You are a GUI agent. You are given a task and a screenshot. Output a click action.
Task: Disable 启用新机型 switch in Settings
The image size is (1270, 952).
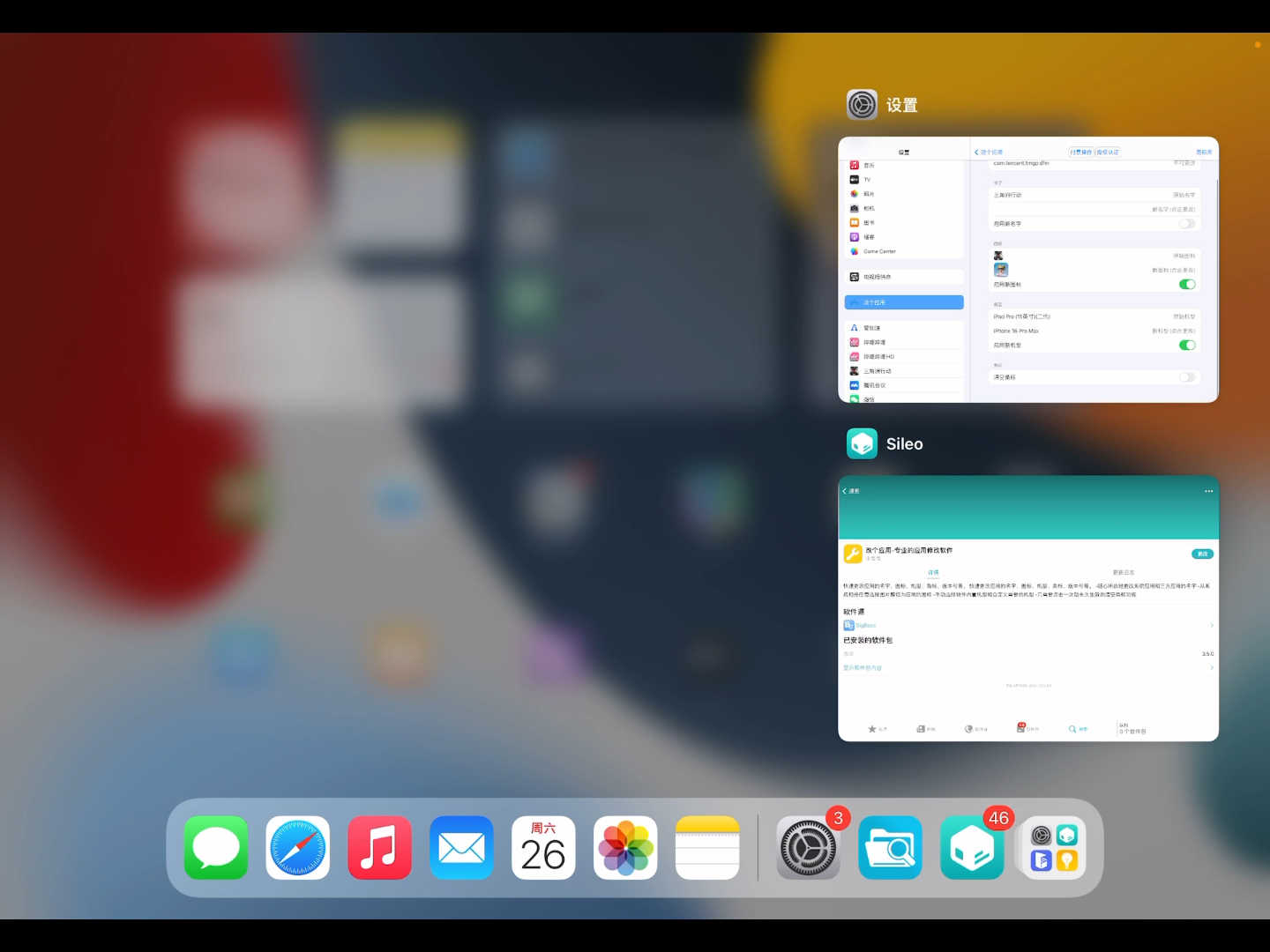(1187, 346)
